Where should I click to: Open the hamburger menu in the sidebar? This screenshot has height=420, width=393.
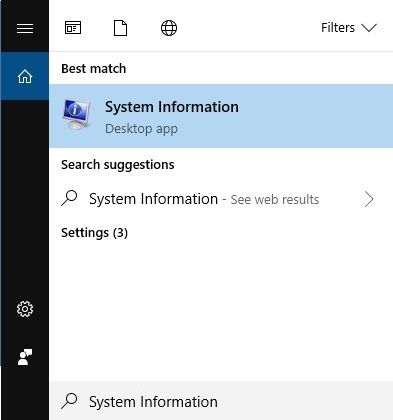point(25,28)
